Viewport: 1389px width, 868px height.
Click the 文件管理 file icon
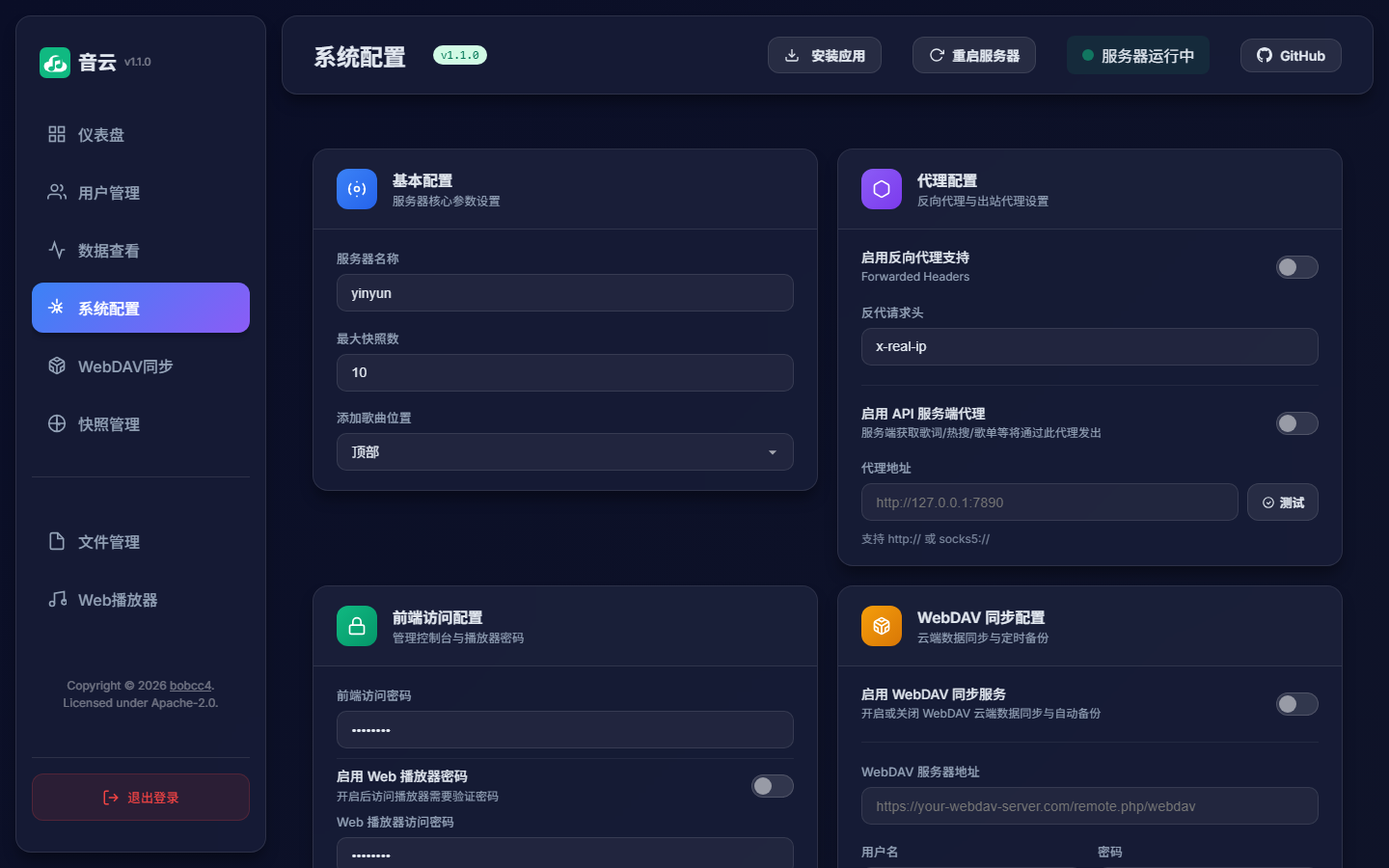click(x=57, y=541)
